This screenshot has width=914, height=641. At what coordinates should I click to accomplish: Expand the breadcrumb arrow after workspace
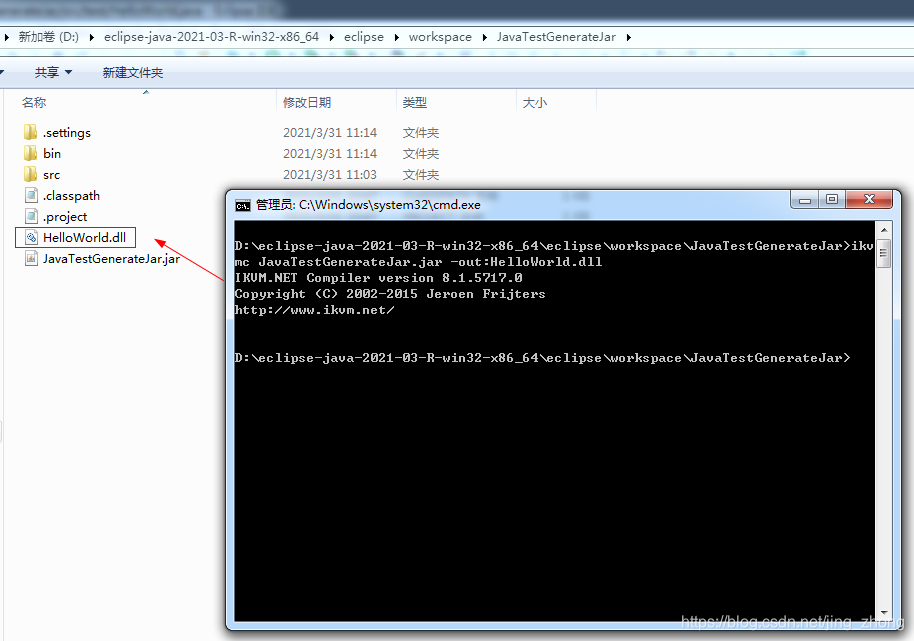tap(482, 36)
